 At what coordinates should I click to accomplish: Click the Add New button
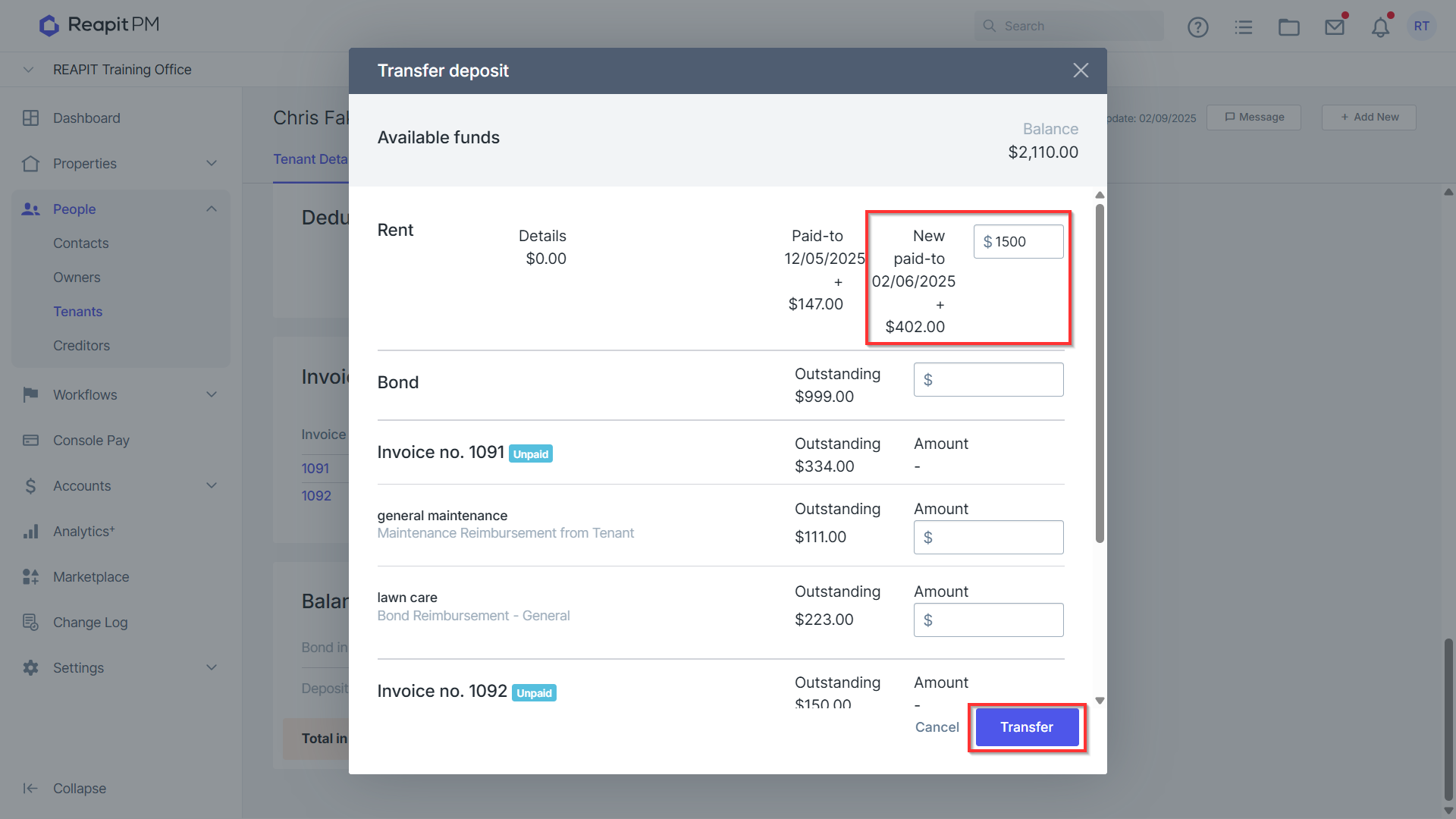(1369, 118)
